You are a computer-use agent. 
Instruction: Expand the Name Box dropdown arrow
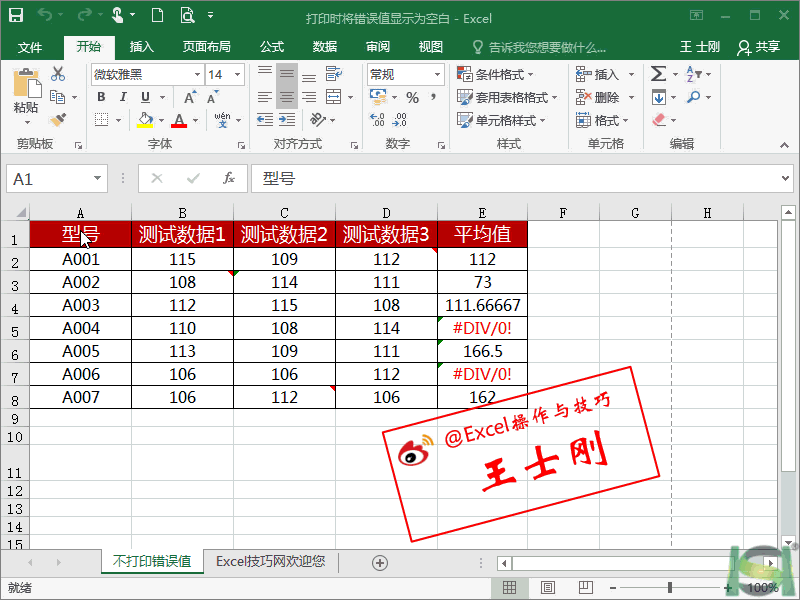click(98, 178)
